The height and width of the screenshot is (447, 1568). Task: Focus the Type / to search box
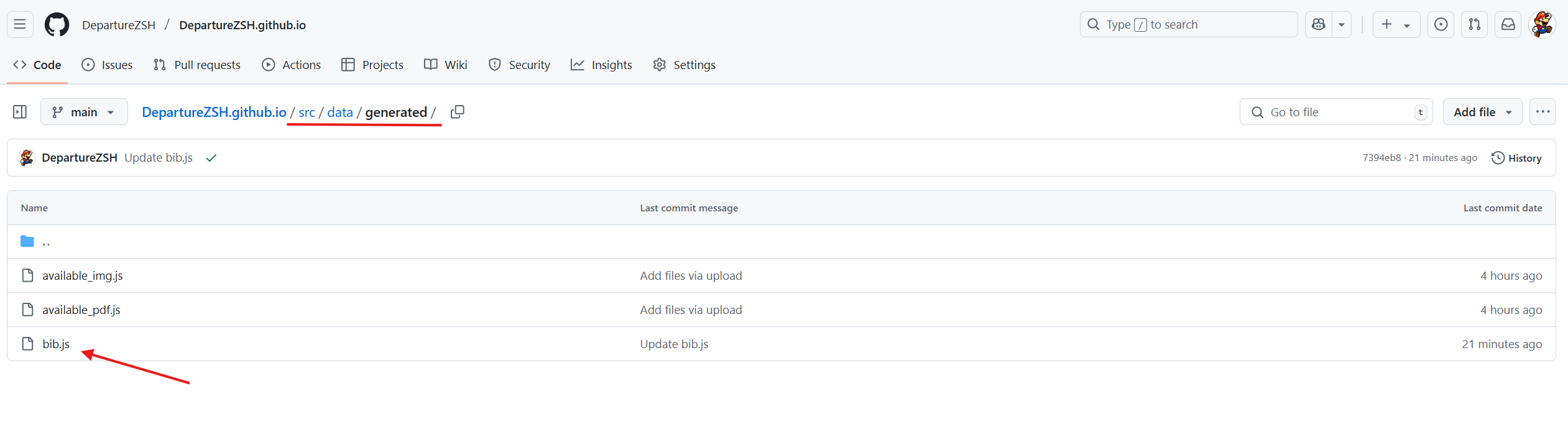[1188, 24]
